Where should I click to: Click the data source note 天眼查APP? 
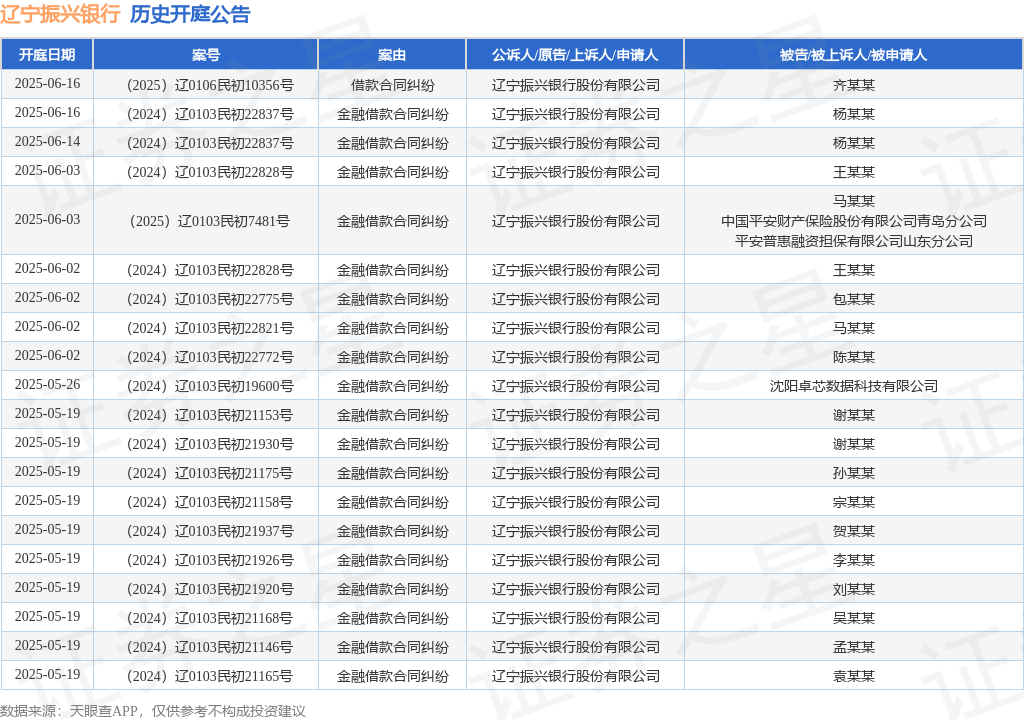[x=103, y=711]
